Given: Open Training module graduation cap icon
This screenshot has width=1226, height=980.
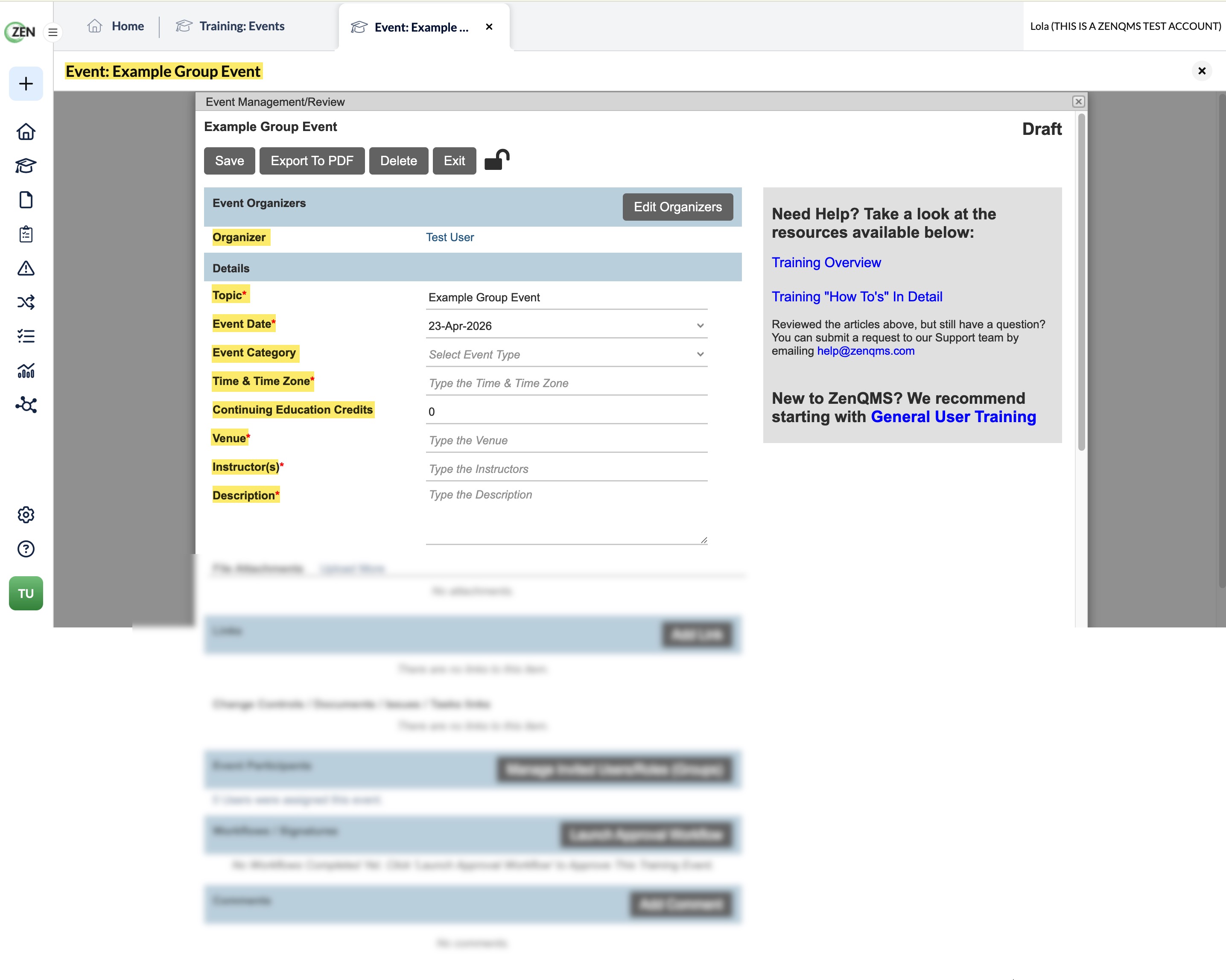Looking at the screenshot, I should pos(26,166).
